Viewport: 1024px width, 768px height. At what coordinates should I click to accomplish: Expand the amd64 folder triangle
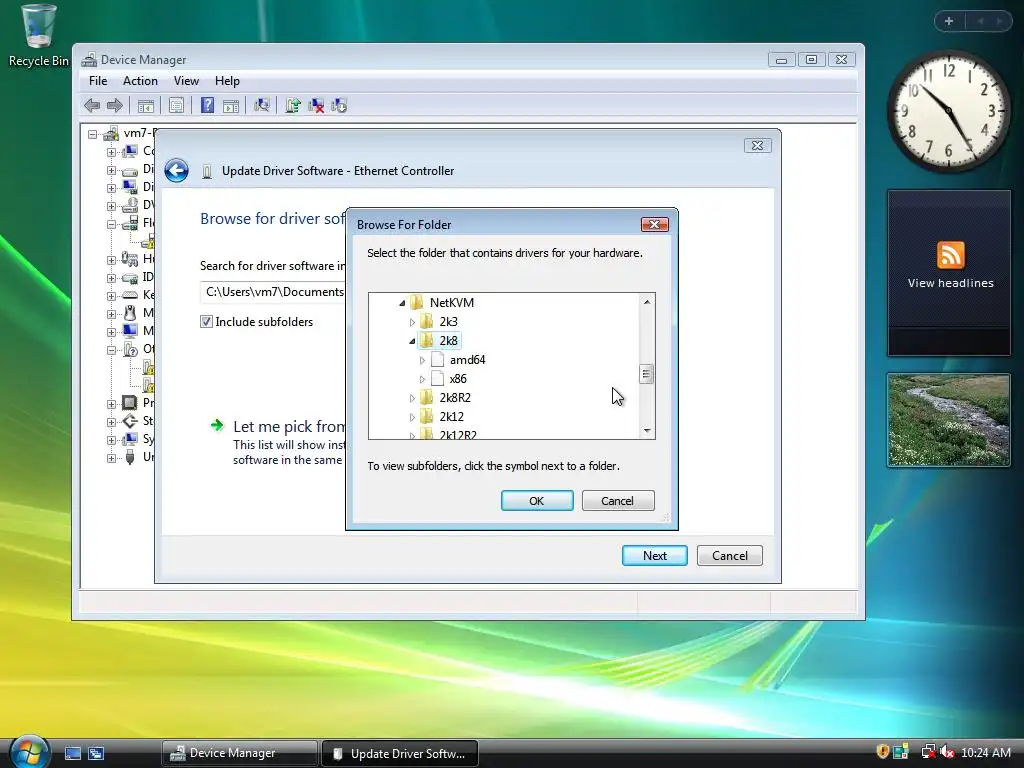pyautogui.click(x=422, y=360)
